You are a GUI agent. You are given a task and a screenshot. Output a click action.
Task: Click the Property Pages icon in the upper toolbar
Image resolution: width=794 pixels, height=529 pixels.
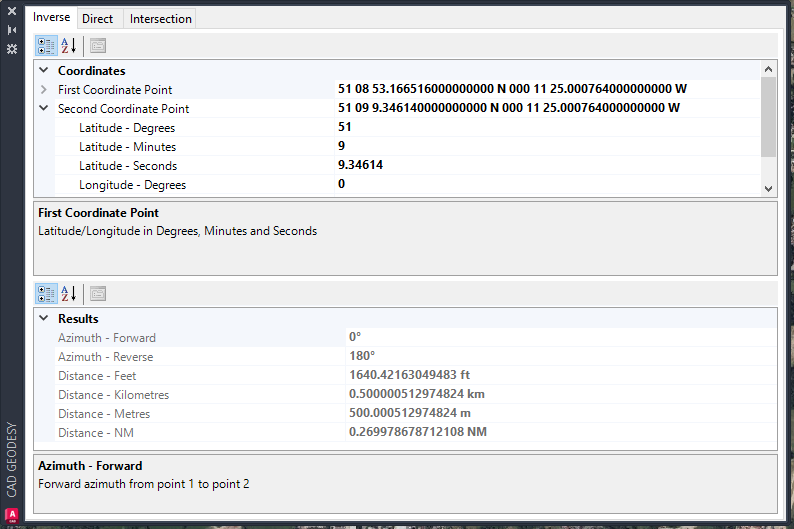pyautogui.click(x=97, y=45)
